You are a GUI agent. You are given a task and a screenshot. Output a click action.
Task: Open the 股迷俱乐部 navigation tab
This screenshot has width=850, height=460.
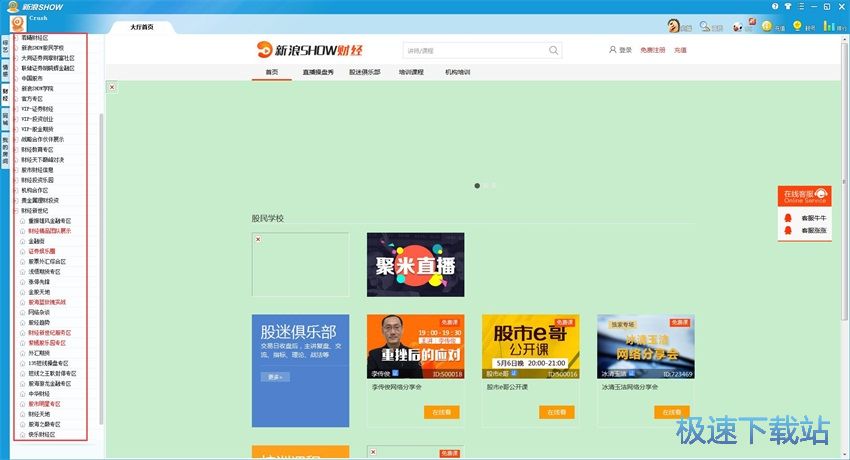click(364, 72)
